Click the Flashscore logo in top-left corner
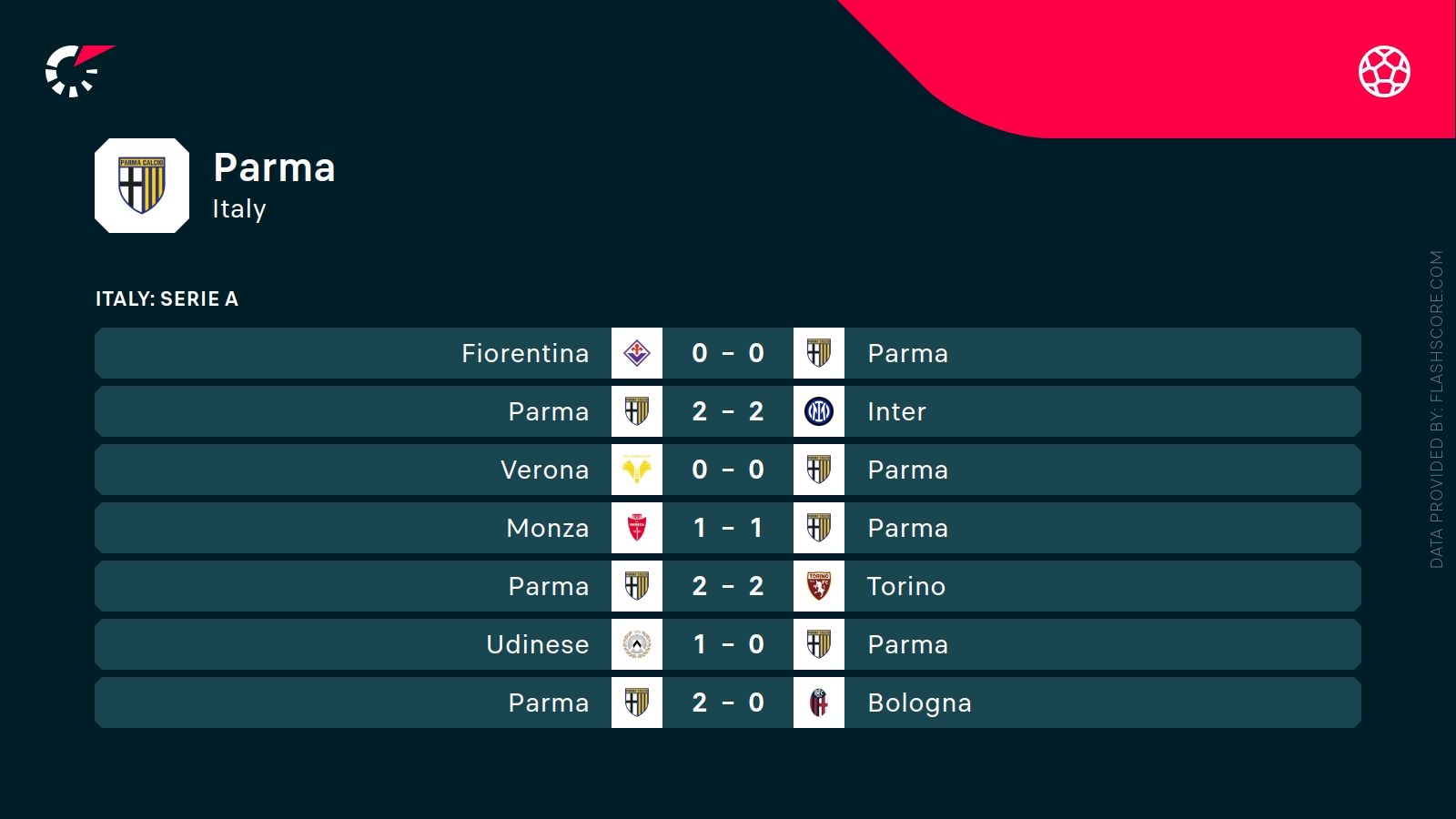 coord(76,70)
